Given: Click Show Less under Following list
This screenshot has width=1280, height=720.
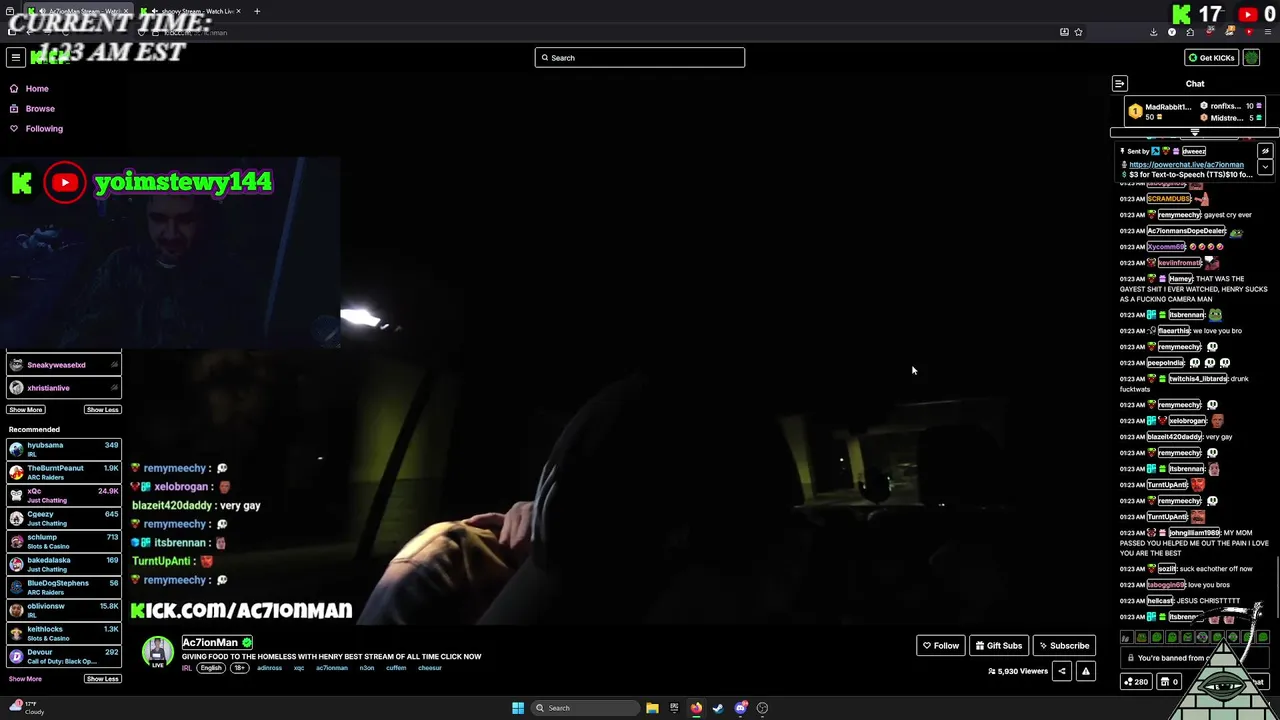Looking at the screenshot, I should [x=102, y=410].
